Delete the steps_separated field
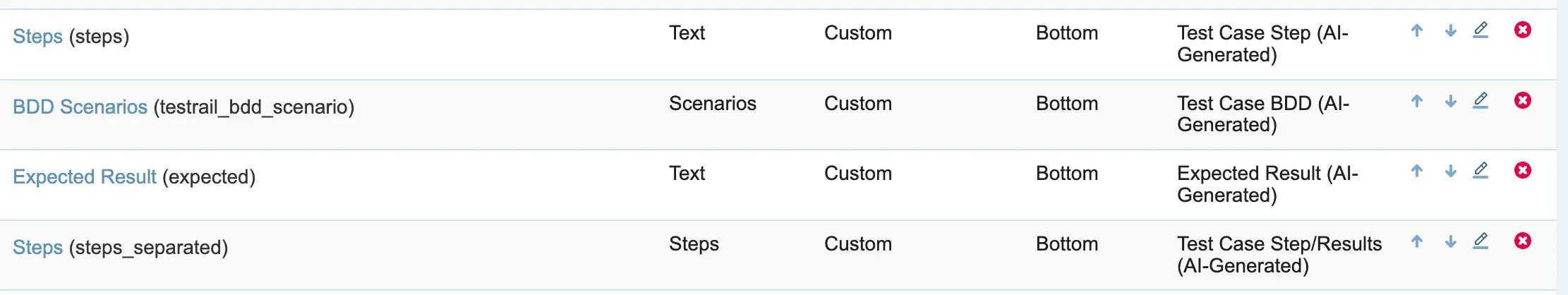The width and height of the screenshot is (1568, 295). tap(1523, 241)
